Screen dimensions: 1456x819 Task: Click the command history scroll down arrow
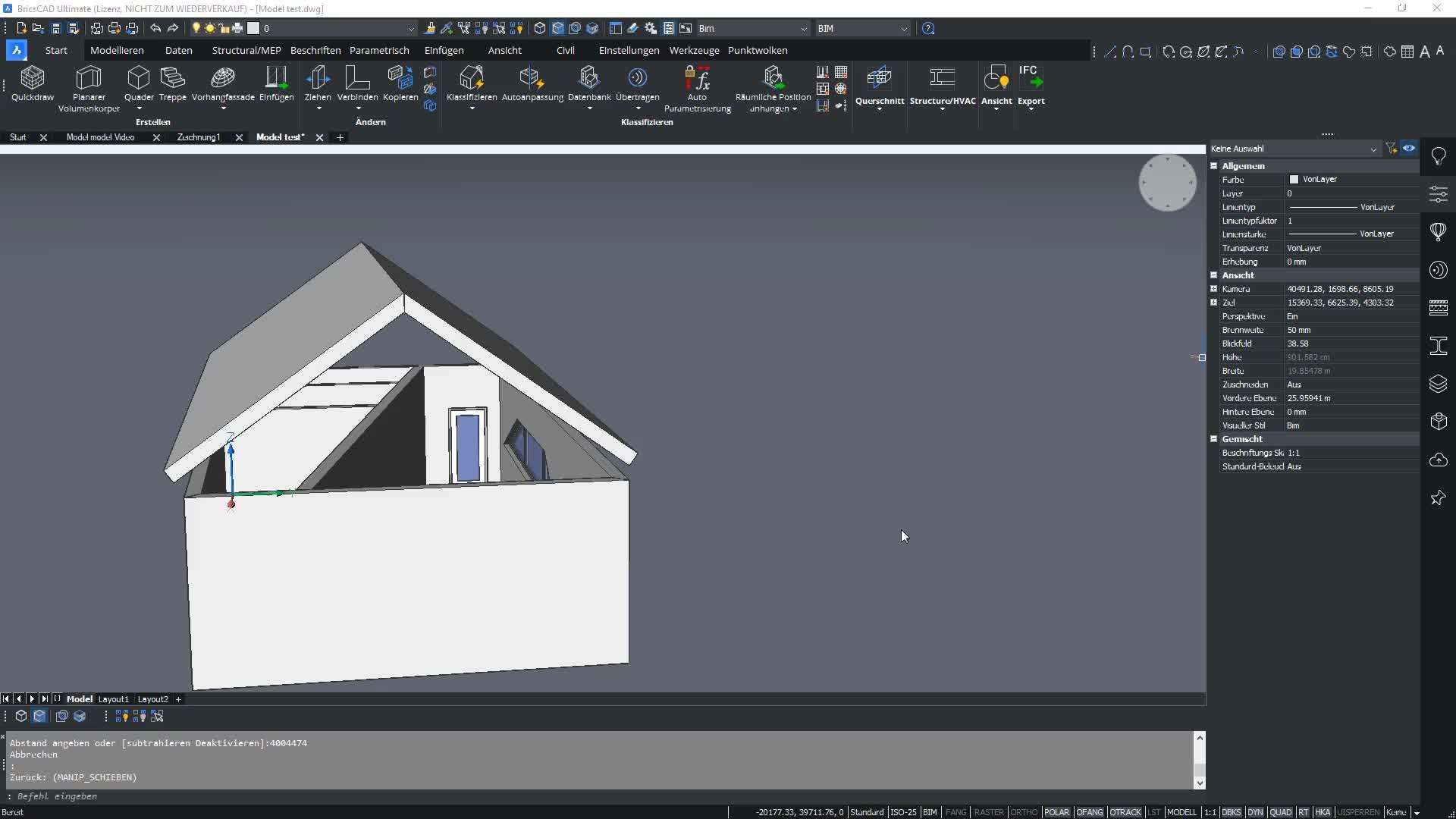(x=1200, y=783)
